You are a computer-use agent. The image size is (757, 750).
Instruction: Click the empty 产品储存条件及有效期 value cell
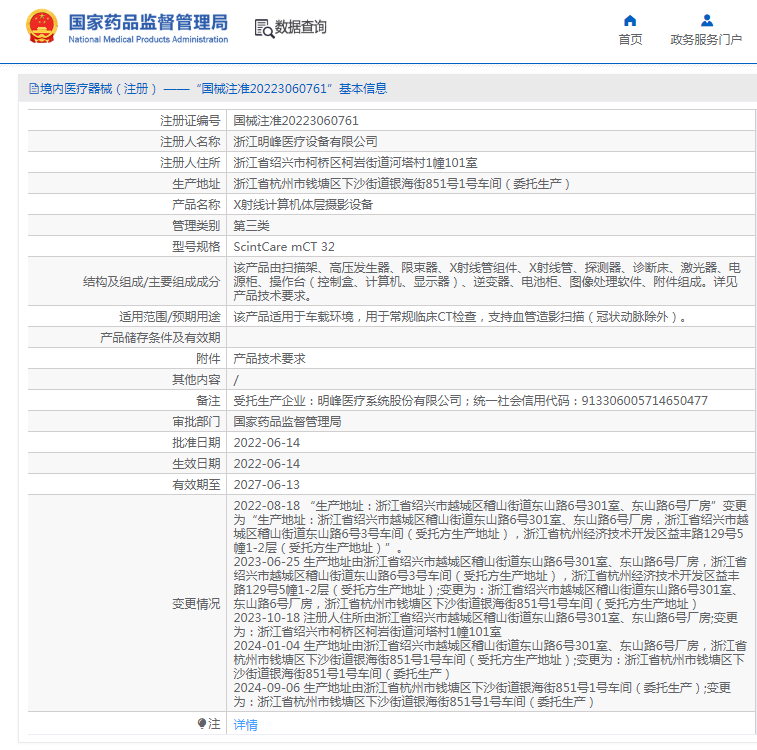[491, 338]
